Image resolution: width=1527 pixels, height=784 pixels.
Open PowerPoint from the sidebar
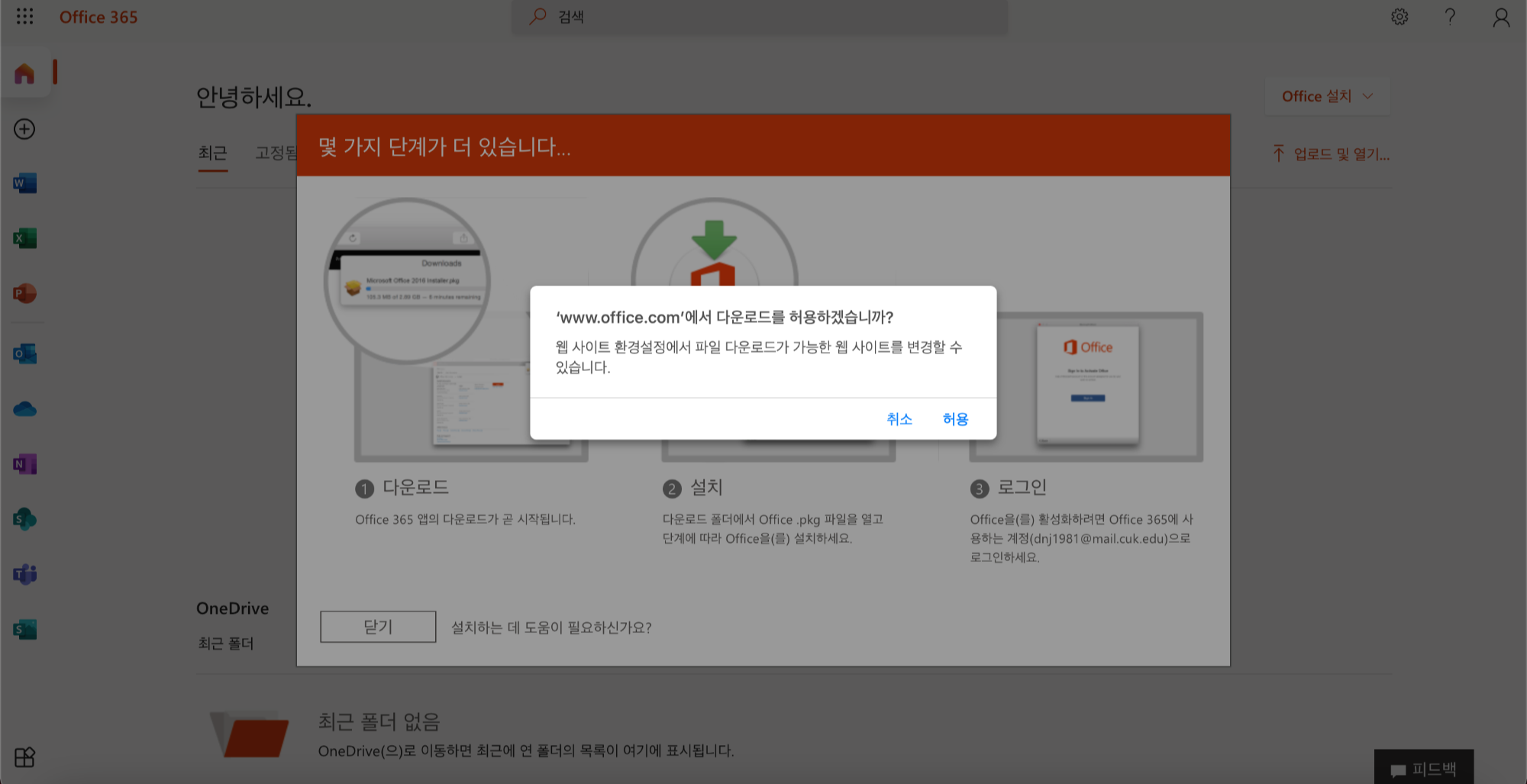(x=24, y=293)
